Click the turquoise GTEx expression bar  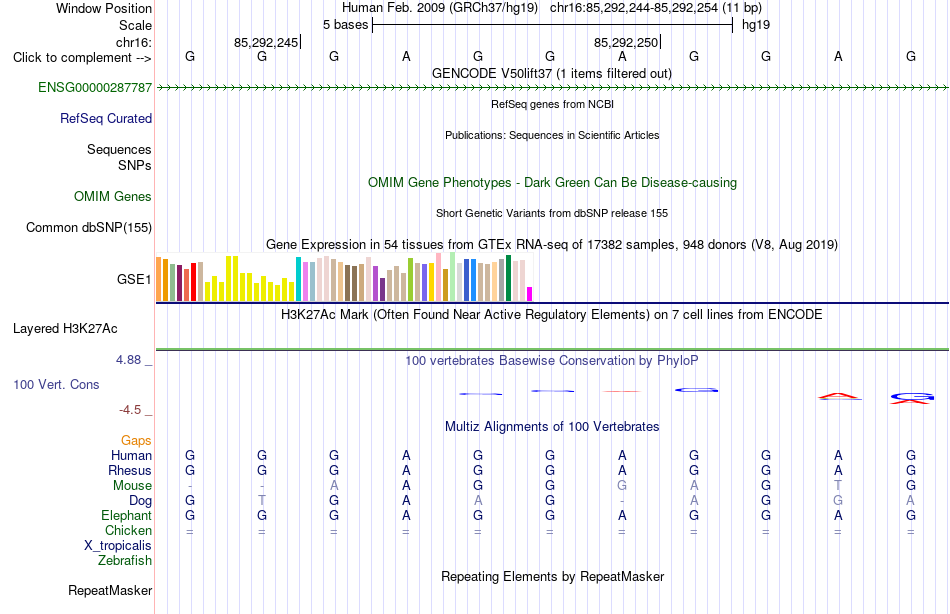pyautogui.click(x=298, y=279)
